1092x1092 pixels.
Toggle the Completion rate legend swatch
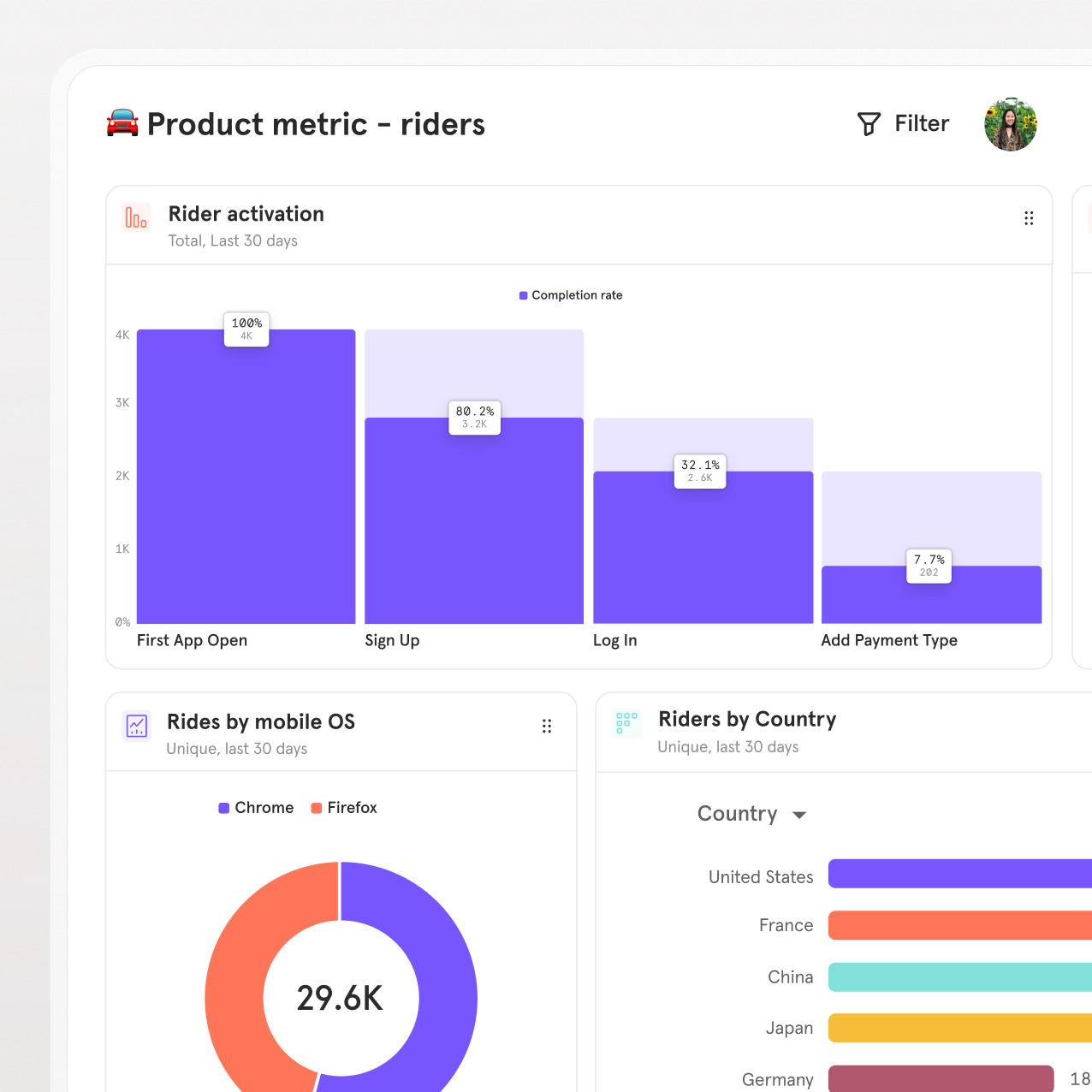(x=524, y=295)
